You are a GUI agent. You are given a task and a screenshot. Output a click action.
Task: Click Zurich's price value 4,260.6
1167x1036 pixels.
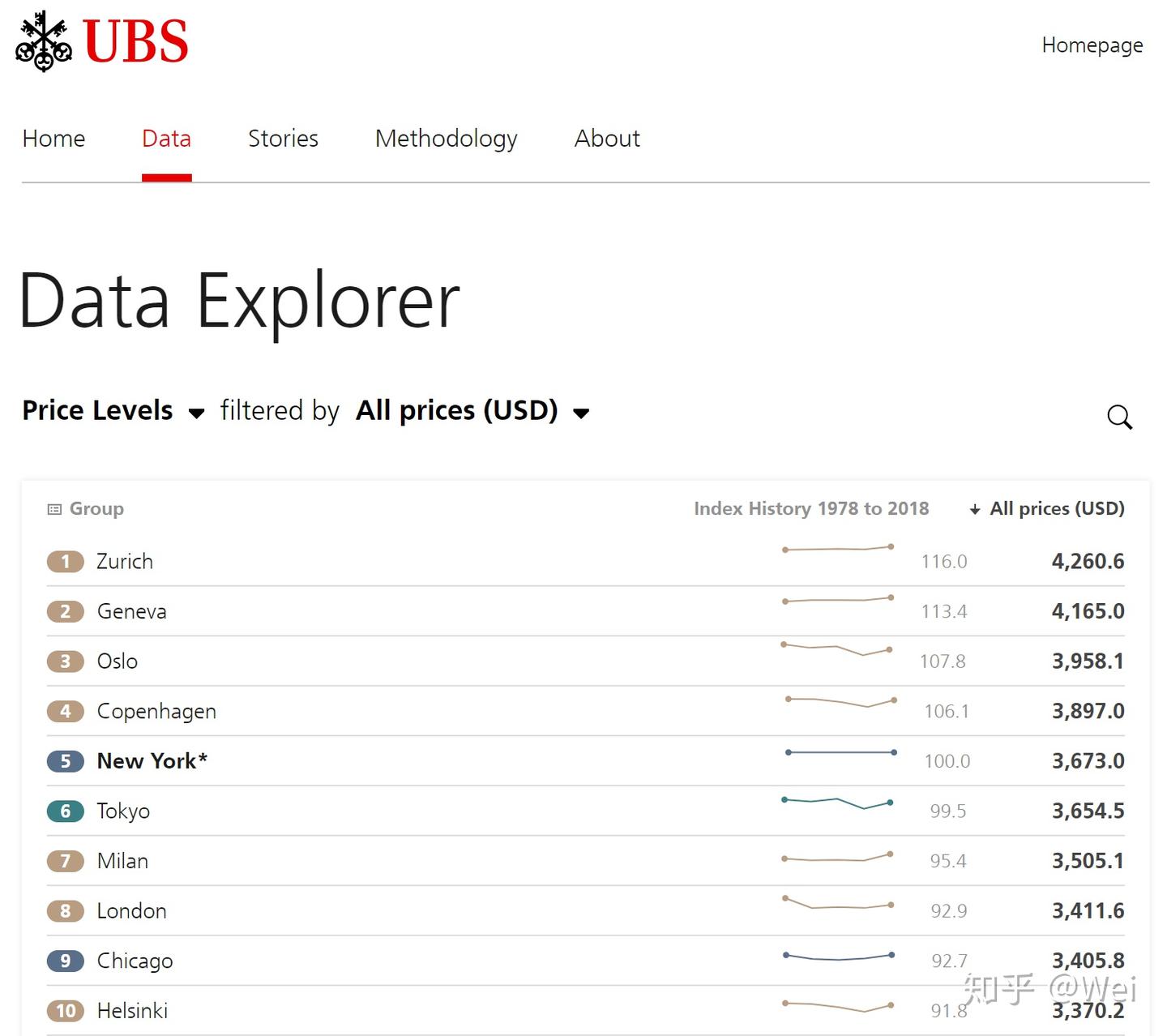point(1088,561)
